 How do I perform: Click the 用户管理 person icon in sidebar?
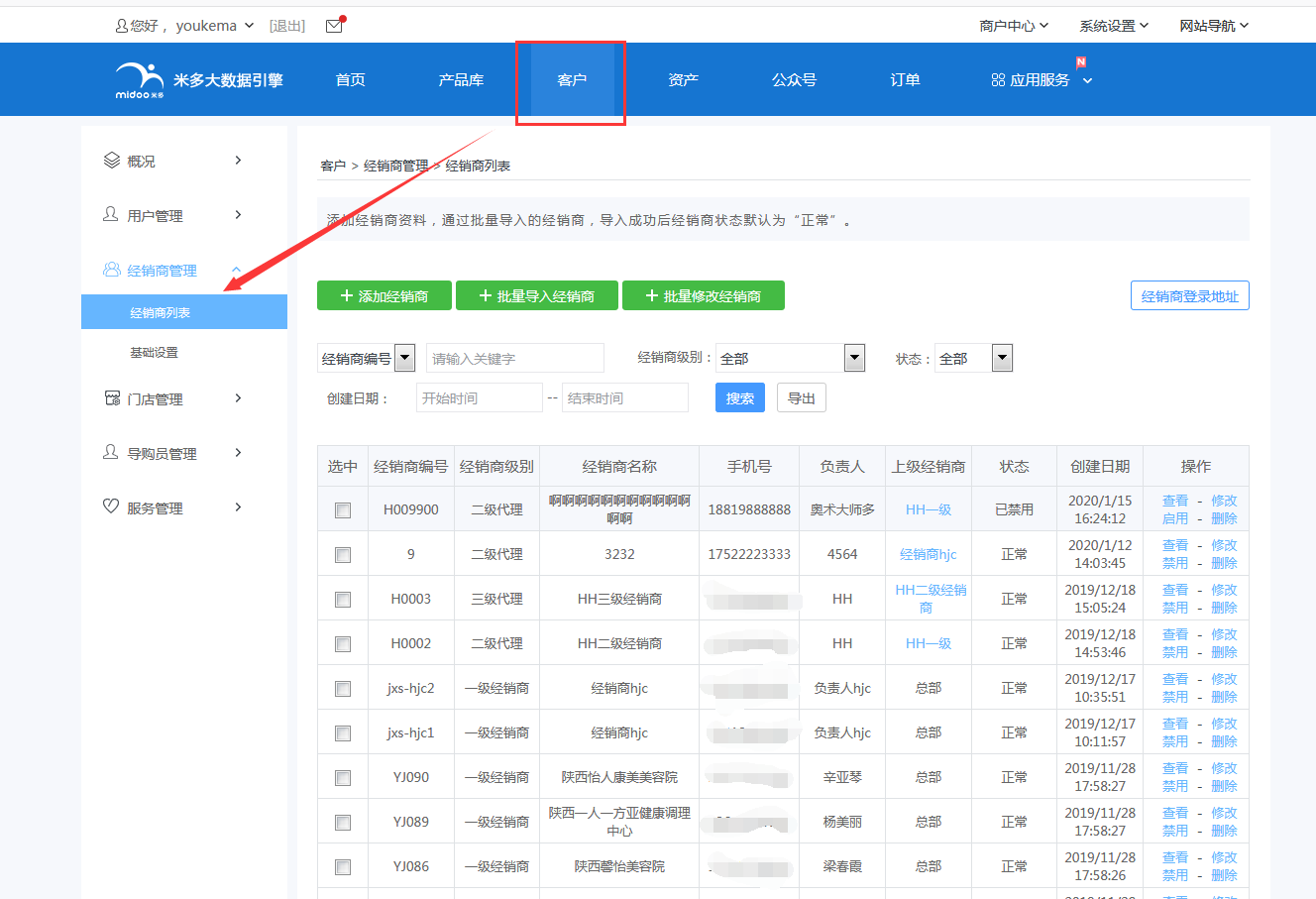coord(111,214)
